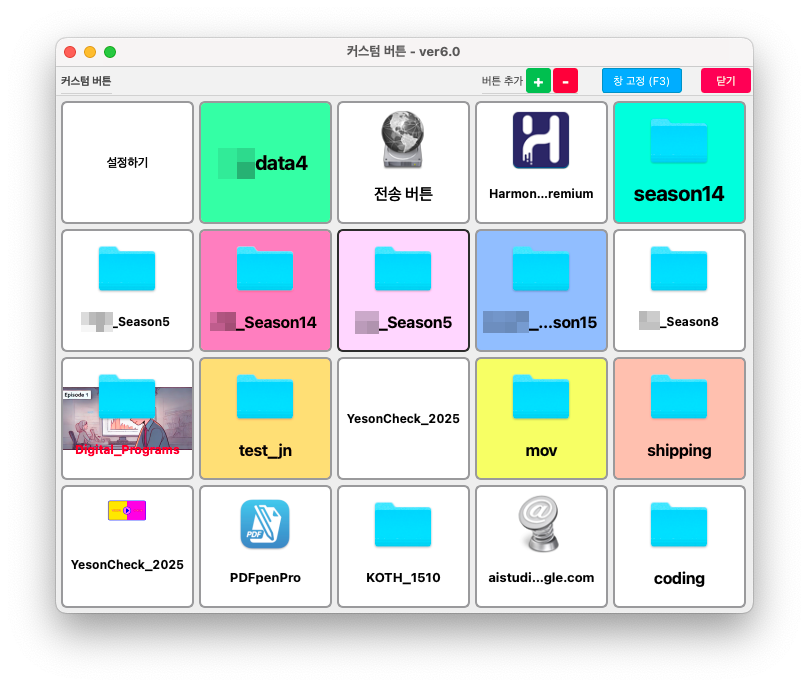
Task: Click the 창 고정 (F3) button
Action: [x=641, y=81]
